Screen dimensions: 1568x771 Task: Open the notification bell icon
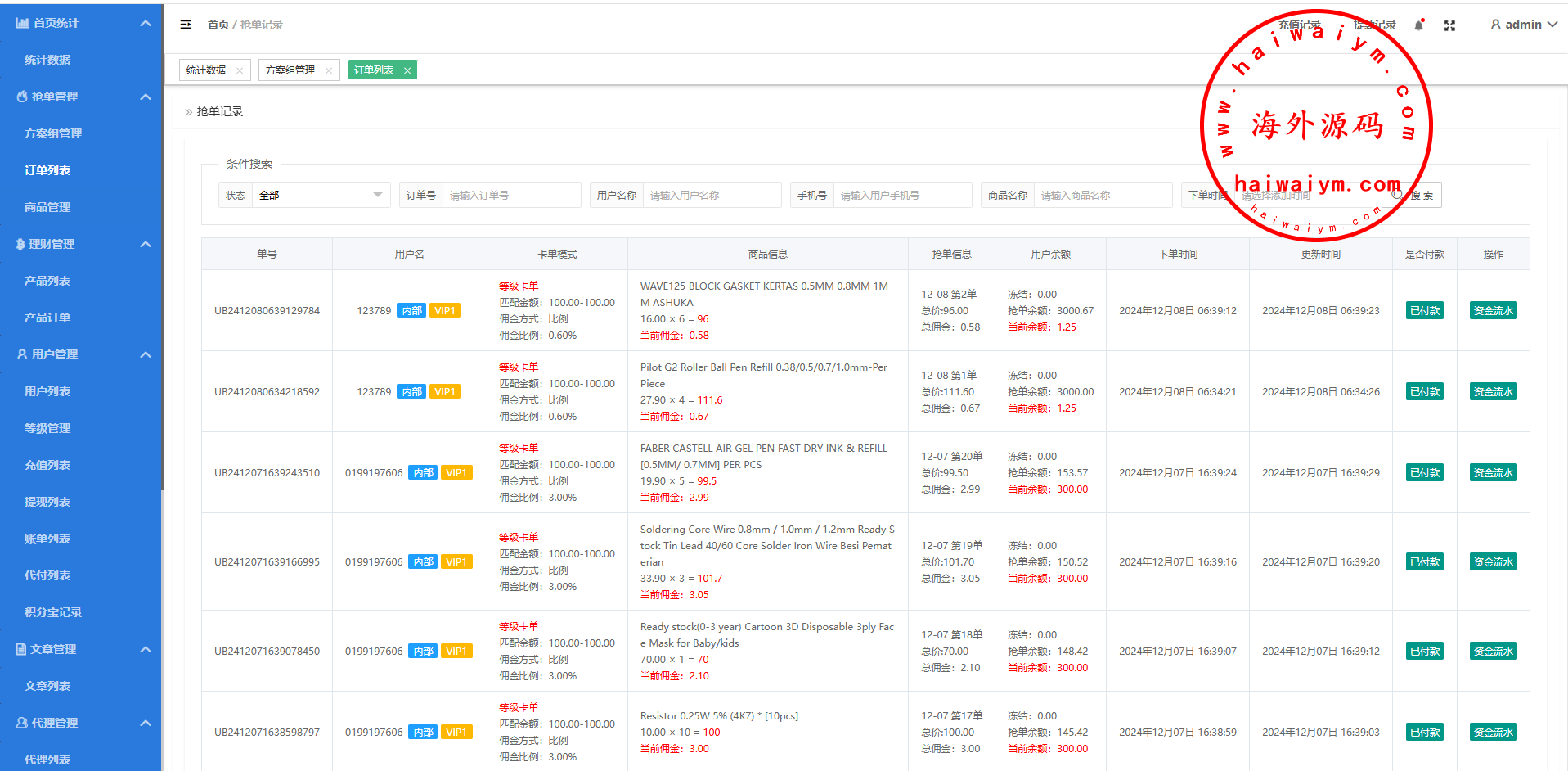point(1419,25)
